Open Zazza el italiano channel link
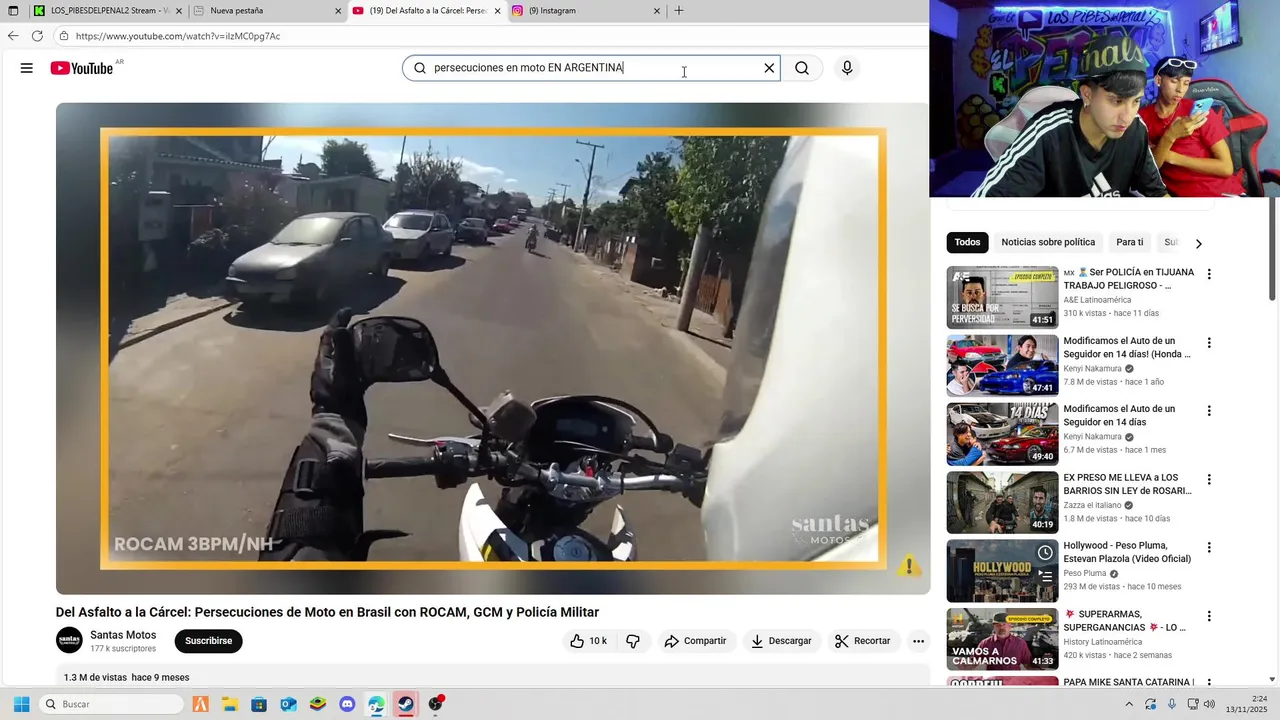The height and width of the screenshot is (720, 1280). click(x=1092, y=505)
